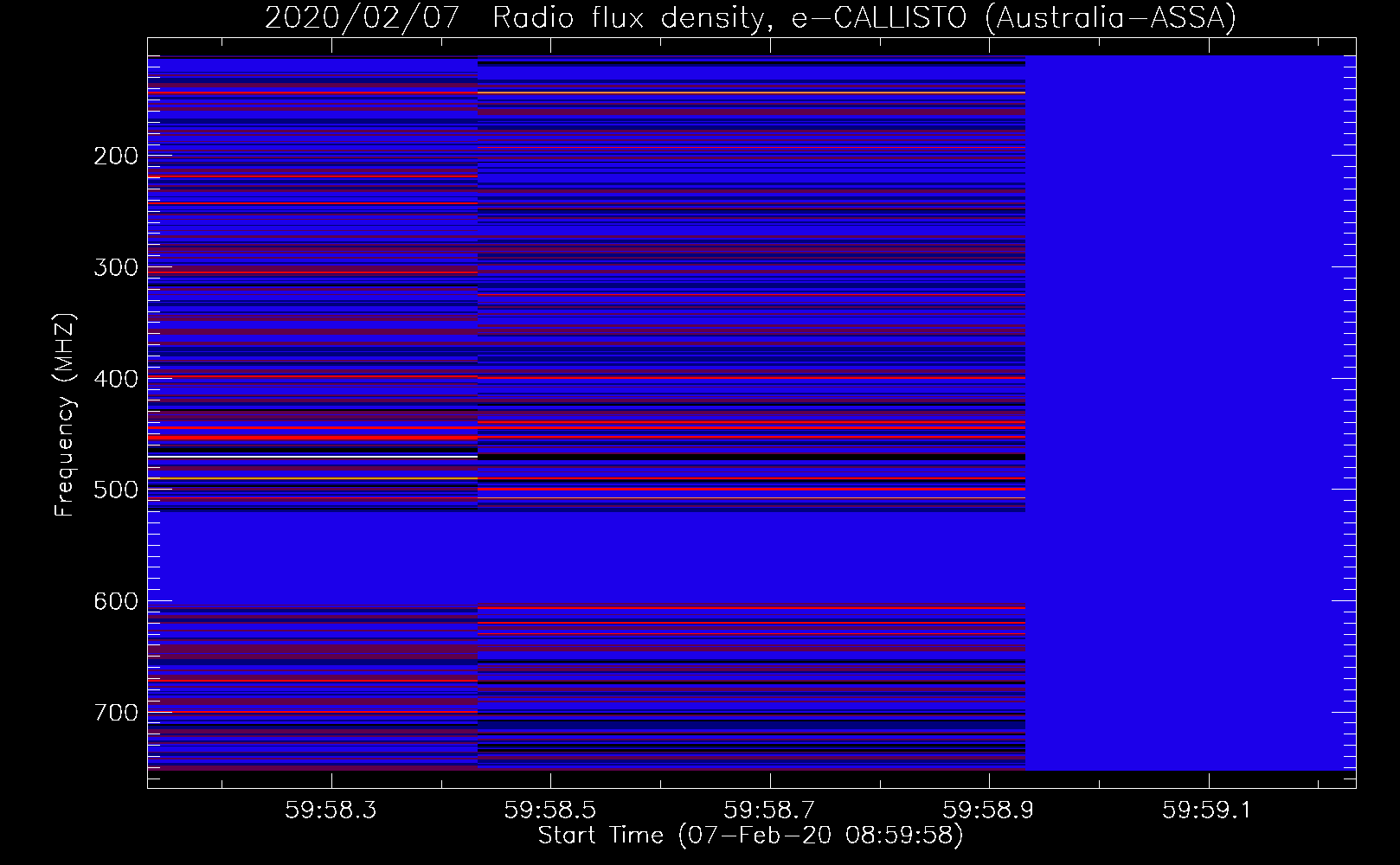Click the 700 frequency tick label

pos(116,713)
